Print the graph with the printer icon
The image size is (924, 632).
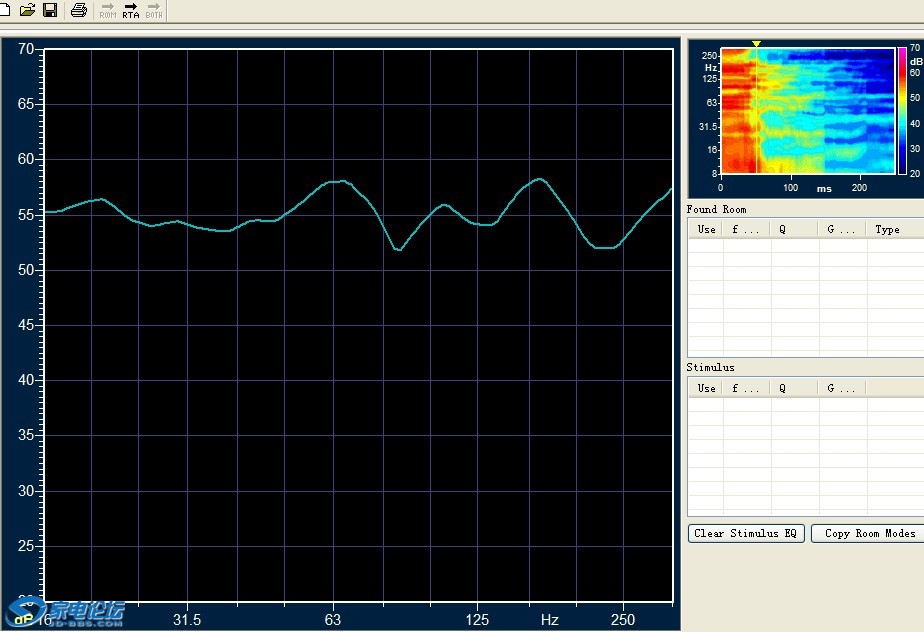click(x=78, y=10)
